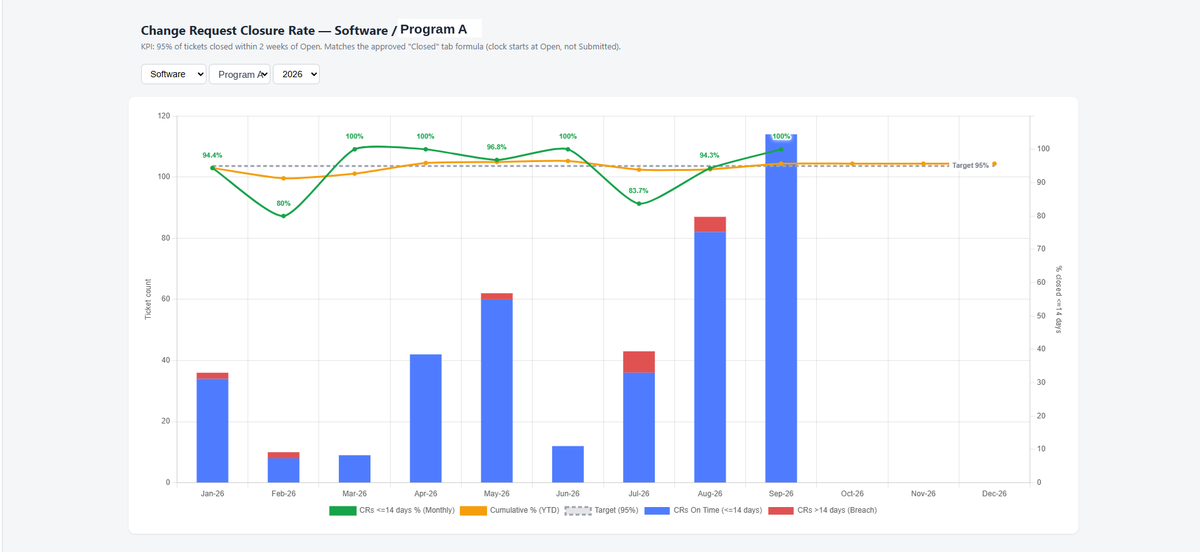
Task: Click the Target 95% line label
Action: 970,165
